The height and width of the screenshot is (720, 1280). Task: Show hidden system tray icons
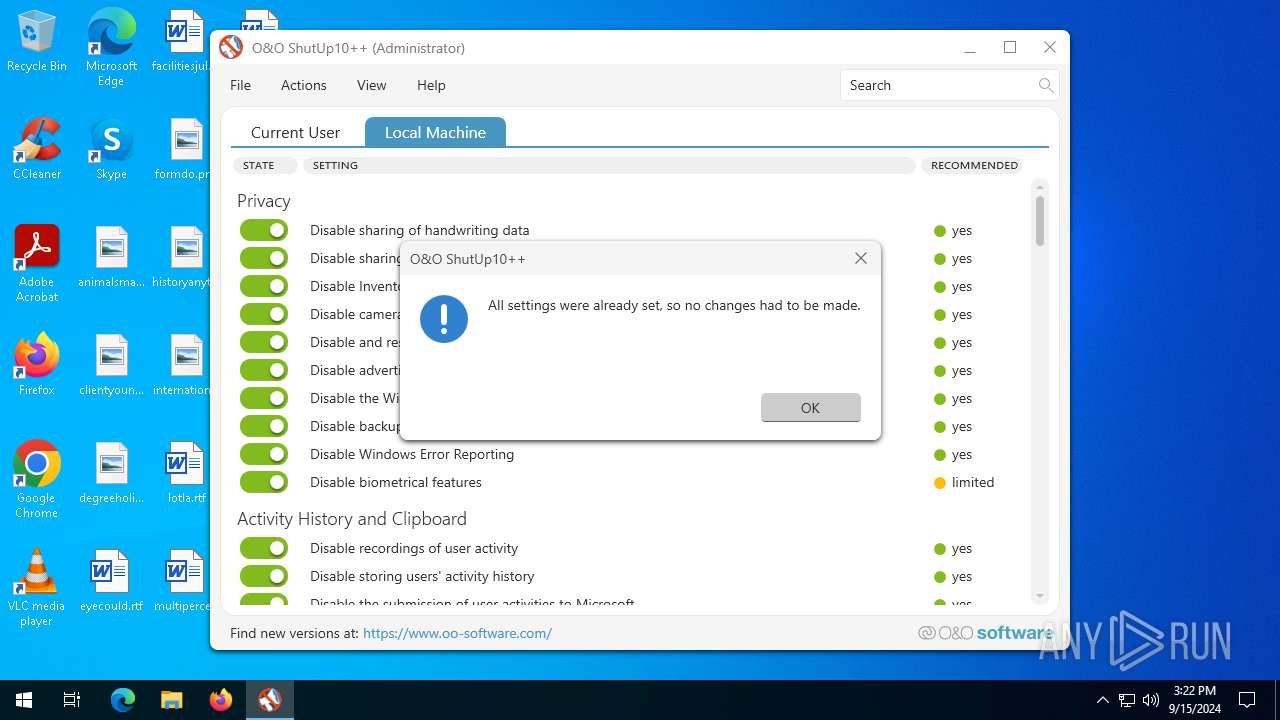pyautogui.click(x=1102, y=700)
